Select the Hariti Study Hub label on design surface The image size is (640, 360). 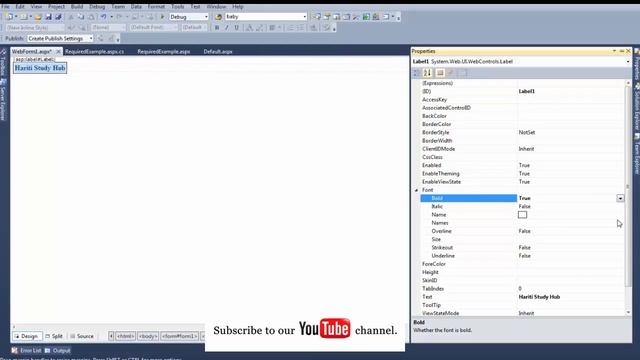[40, 68]
